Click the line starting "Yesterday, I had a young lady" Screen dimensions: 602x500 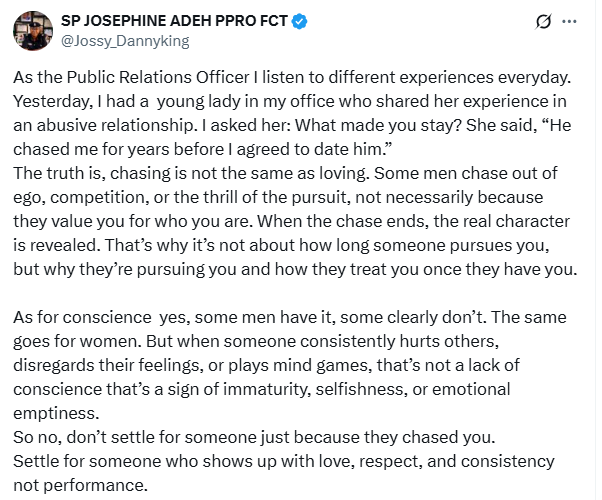[290, 101]
